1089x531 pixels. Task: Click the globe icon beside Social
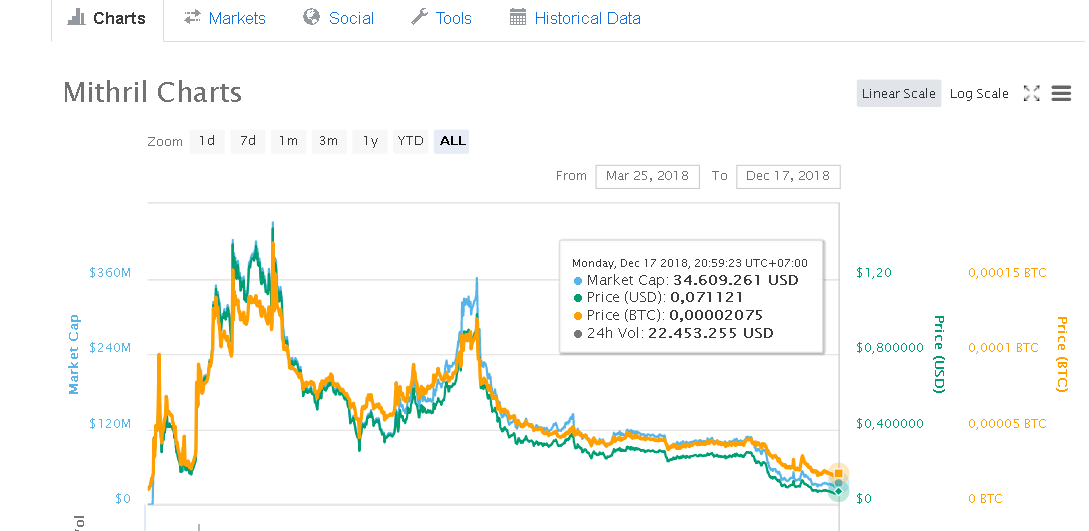tap(312, 17)
